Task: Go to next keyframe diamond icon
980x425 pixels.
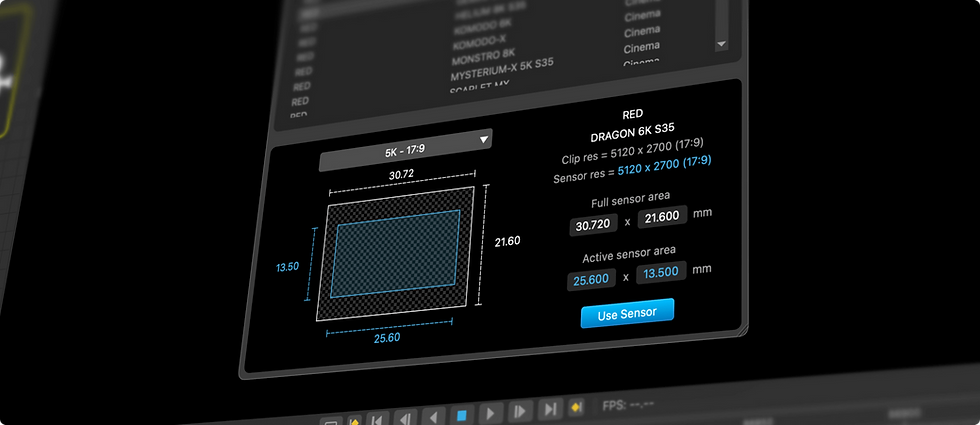Action: pyautogui.click(x=576, y=407)
